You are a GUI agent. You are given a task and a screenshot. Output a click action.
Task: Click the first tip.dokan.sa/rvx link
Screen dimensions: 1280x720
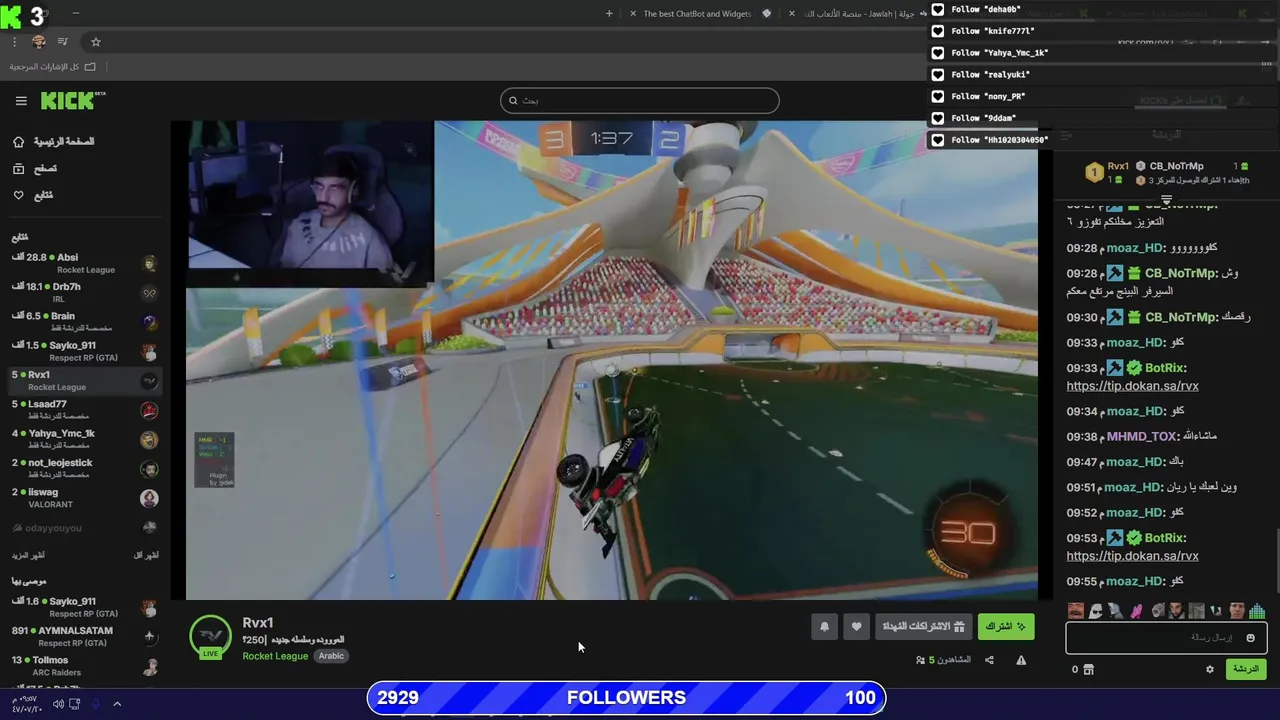tap(1132, 386)
